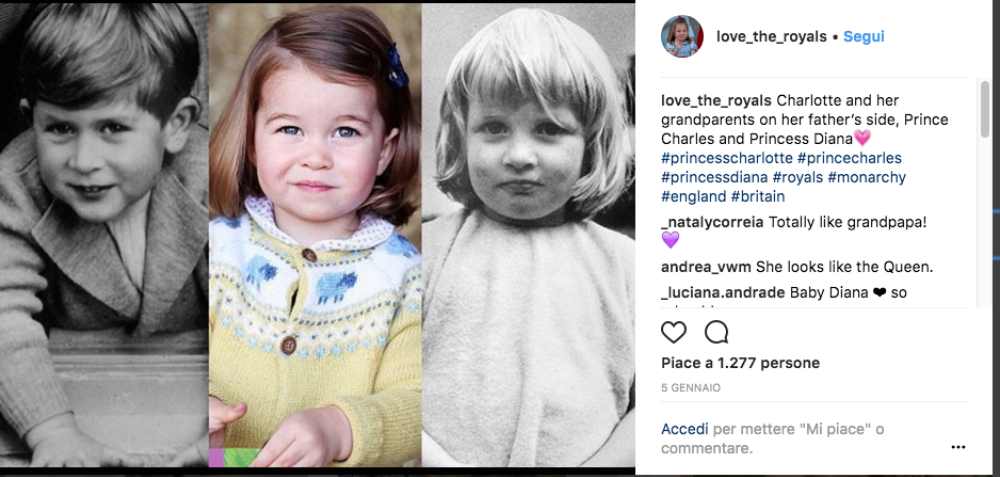Click the post's photo collage
This screenshot has width=1000, height=477.
316,240
